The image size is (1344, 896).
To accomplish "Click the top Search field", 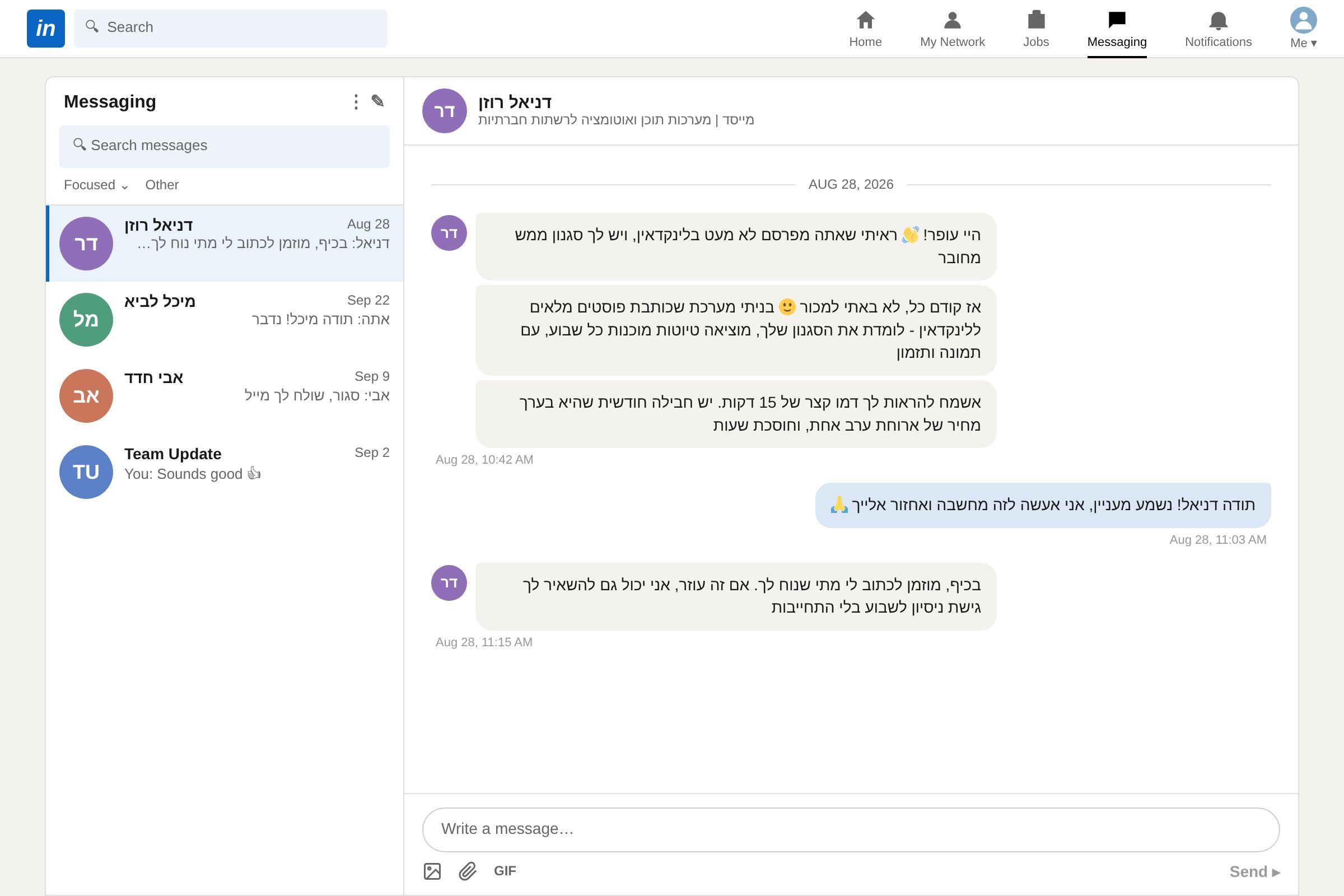I will (x=230, y=28).
